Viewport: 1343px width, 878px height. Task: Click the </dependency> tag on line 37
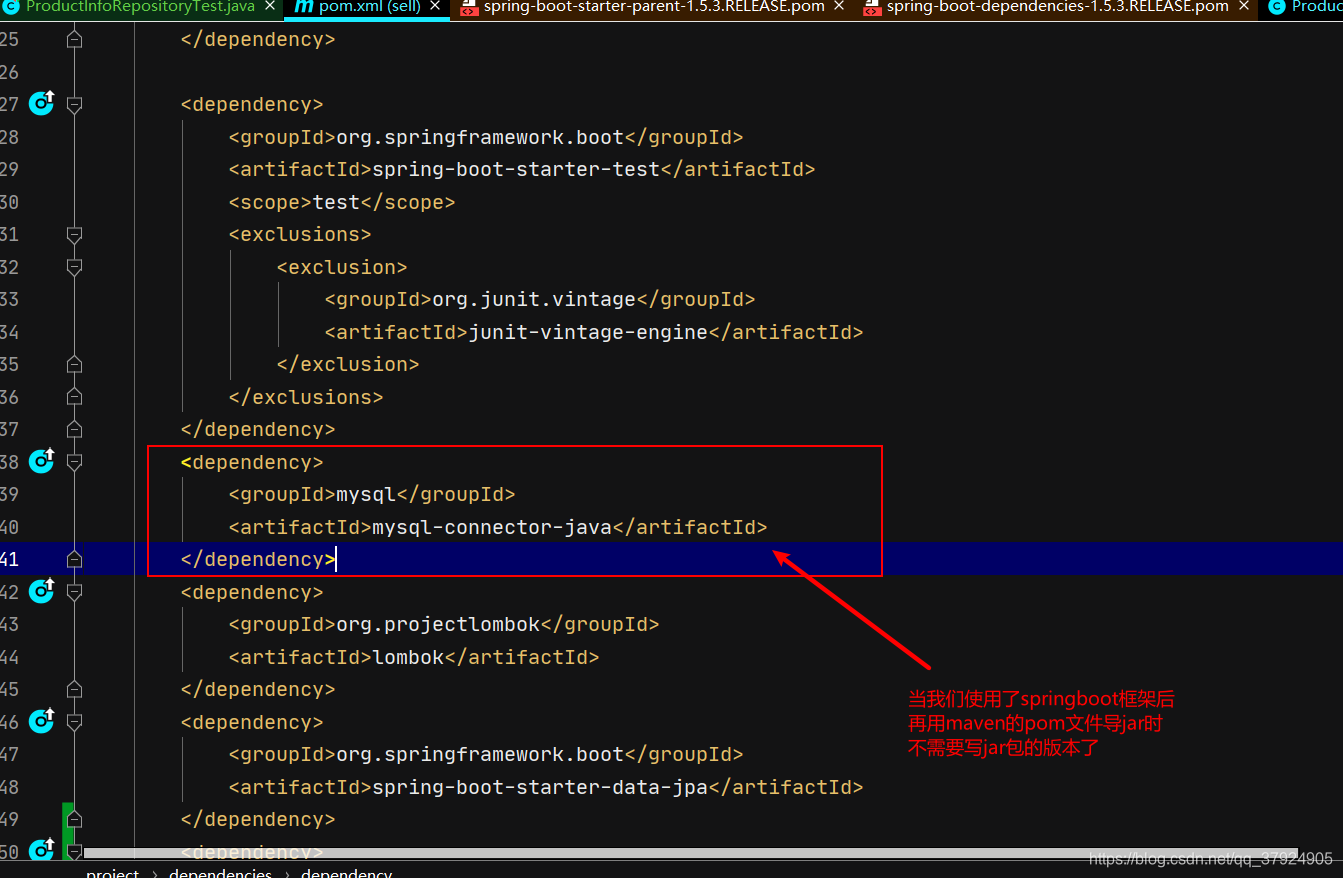[x=258, y=429]
